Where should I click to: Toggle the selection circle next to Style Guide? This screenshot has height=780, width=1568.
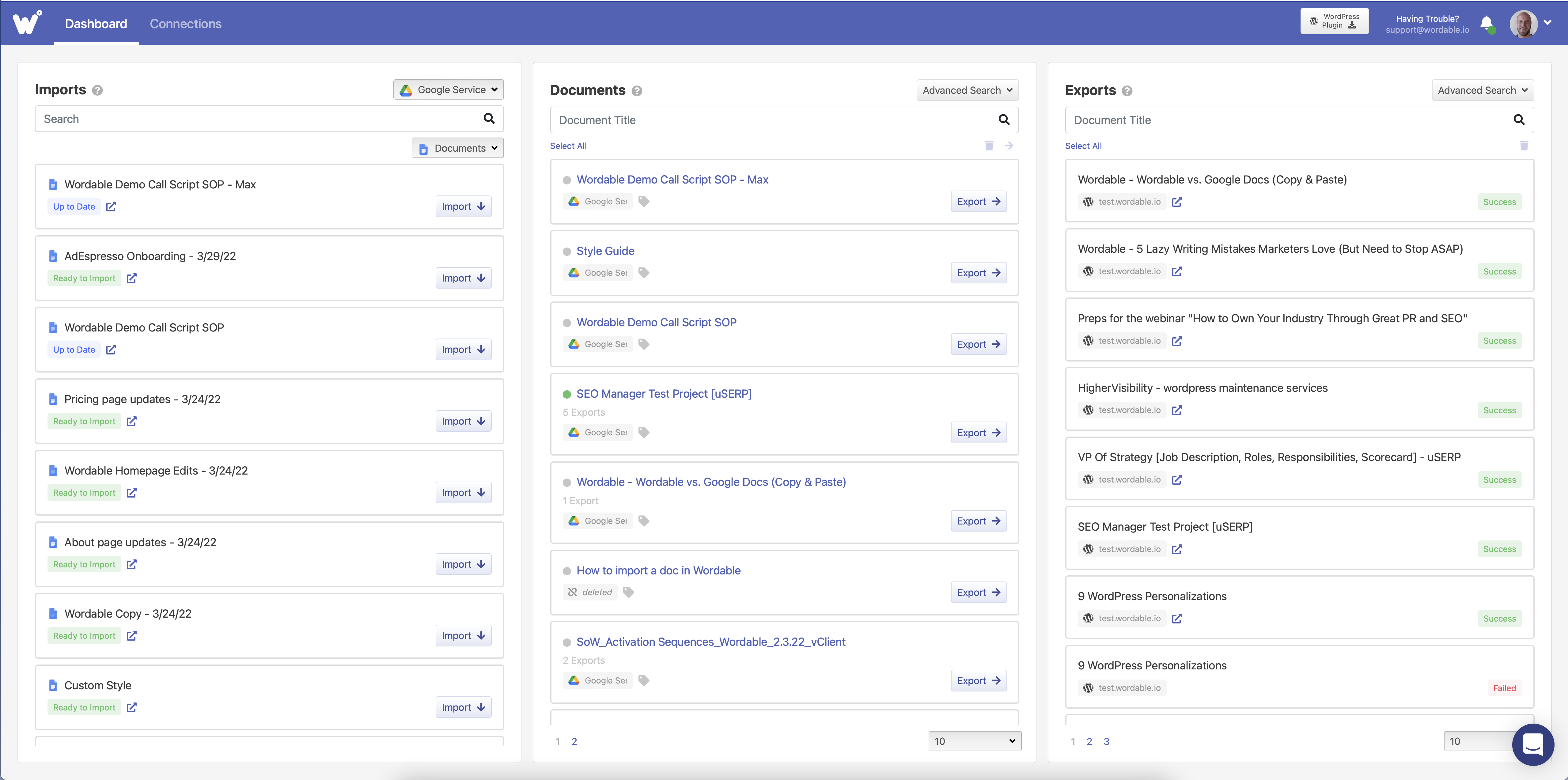tap(567, 251)
